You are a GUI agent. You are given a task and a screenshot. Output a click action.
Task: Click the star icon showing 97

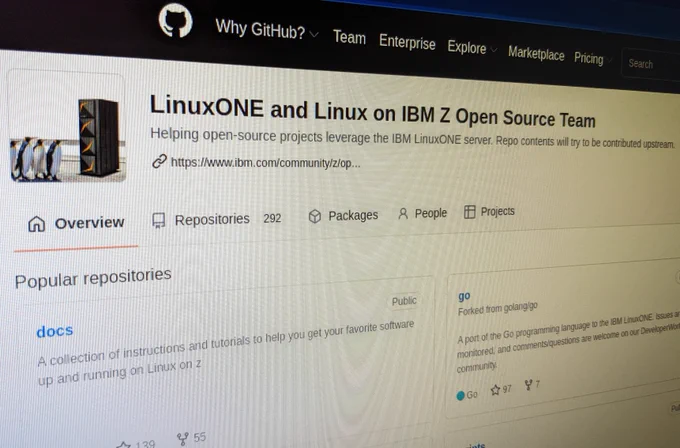tap(495, 390)
